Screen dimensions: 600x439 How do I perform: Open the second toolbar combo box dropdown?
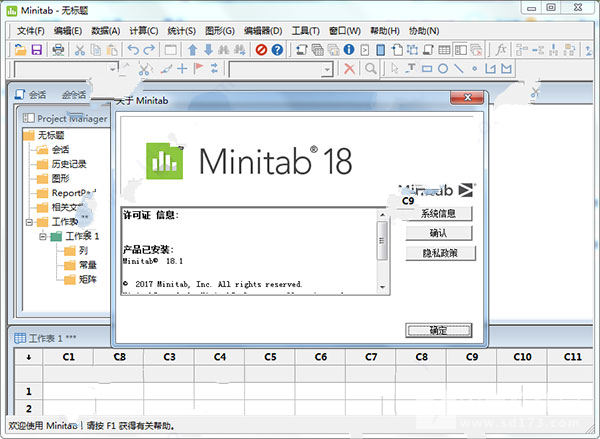tap(327, 70)
